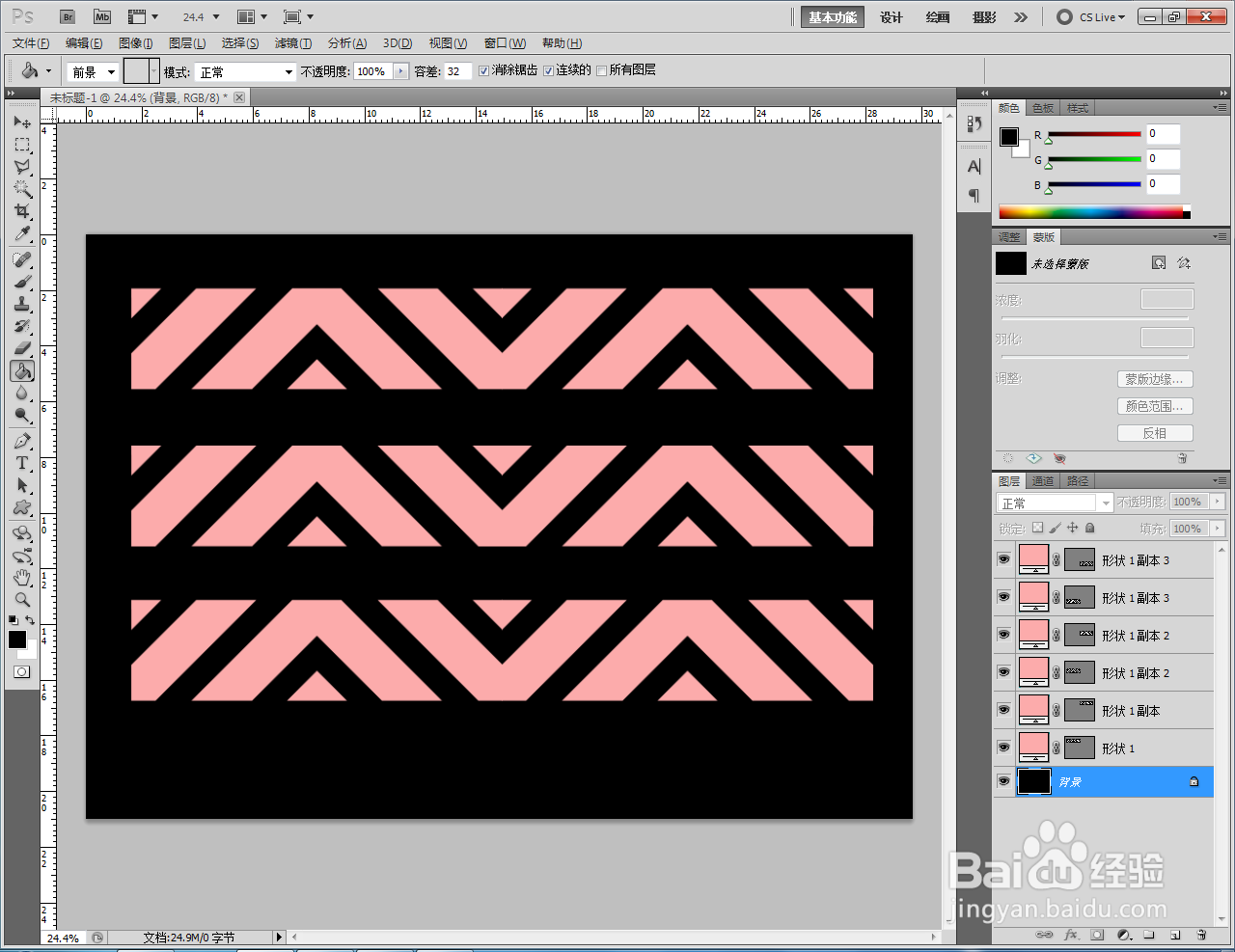Click the color spectrum ramp
The image size is (1235, 952).
pos(1094,212)
